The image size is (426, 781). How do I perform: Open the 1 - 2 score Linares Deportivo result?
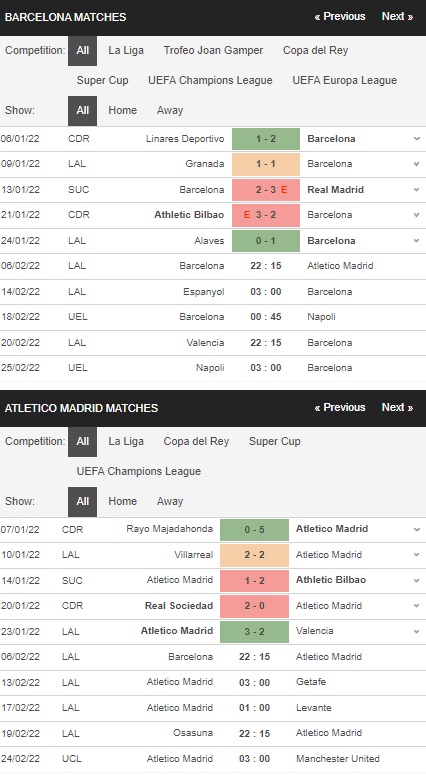coord(266,139)
